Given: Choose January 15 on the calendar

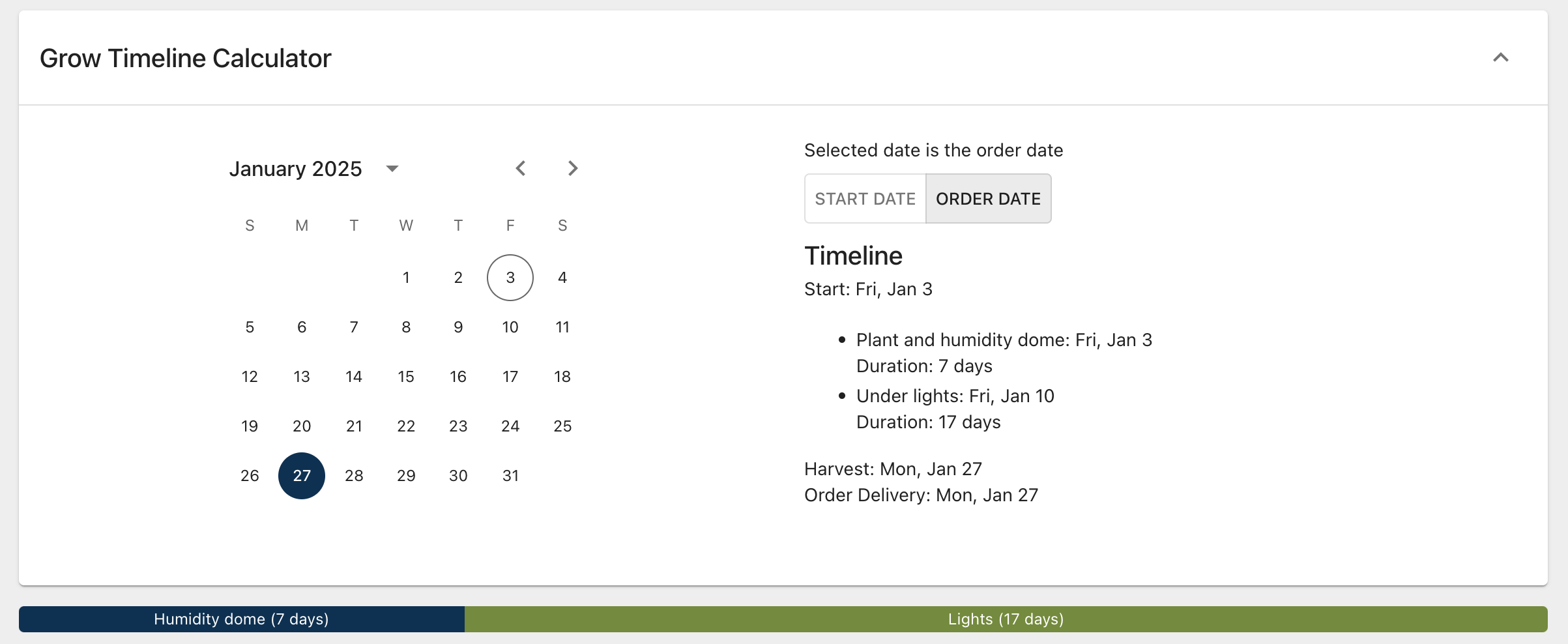Looking at the screenshot, I should [x=406, y=377].
